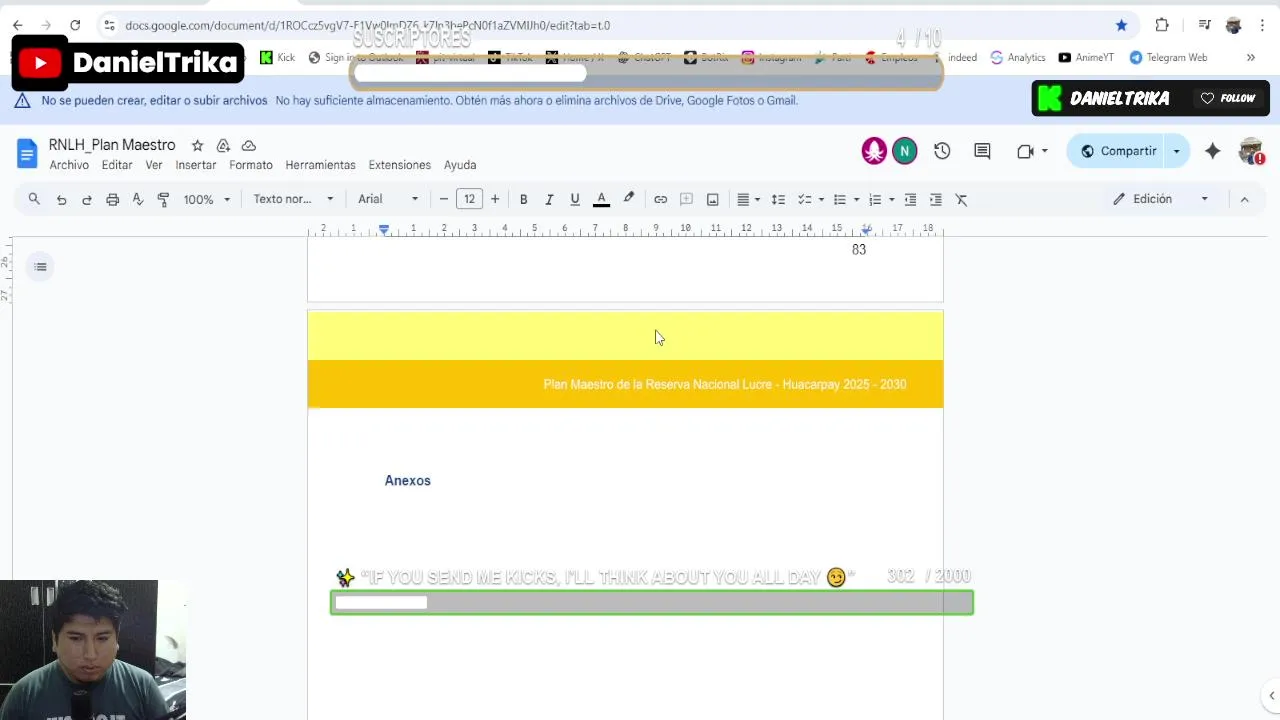1280x720 pixels.
Task: Click the Anexos heading text
Action: pyautogui.click(x=408, y=481)
